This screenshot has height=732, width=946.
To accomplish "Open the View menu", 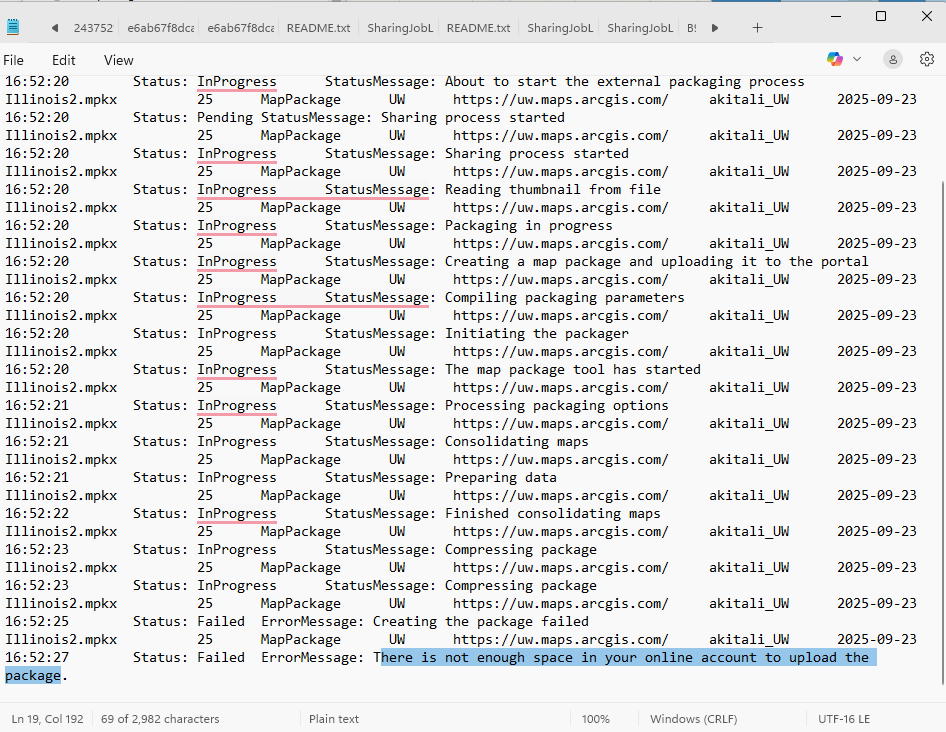I will coord(118,60).
